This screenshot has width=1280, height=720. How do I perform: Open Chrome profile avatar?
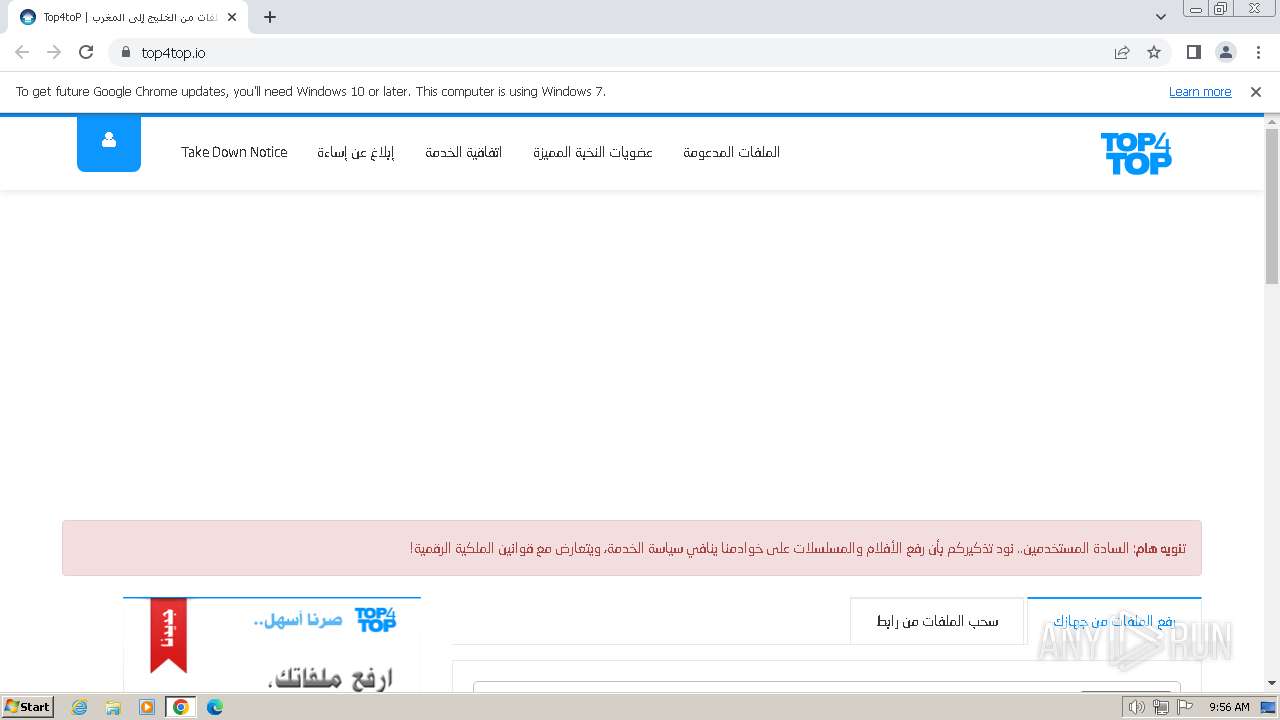[1226, 52]
